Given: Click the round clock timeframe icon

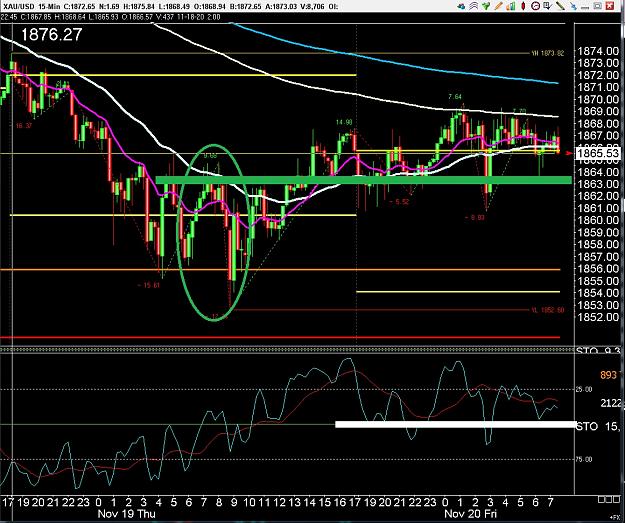Looking at the screenshot, I should 535,6.
